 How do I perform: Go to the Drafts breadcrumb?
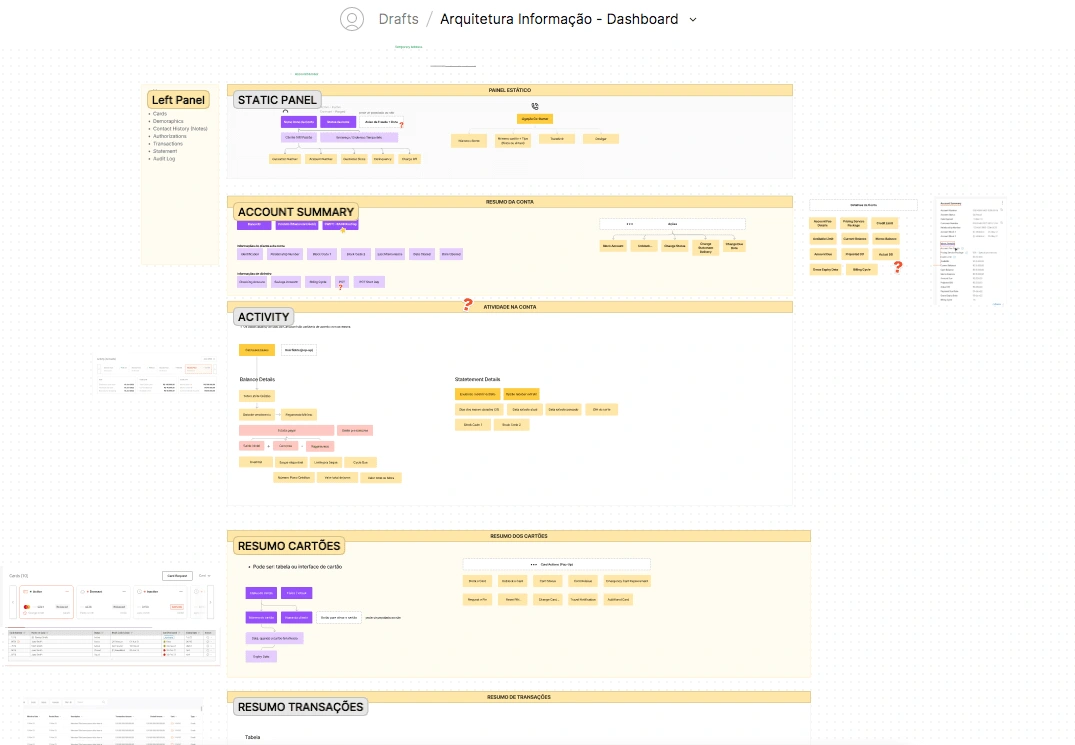[398, 19]
